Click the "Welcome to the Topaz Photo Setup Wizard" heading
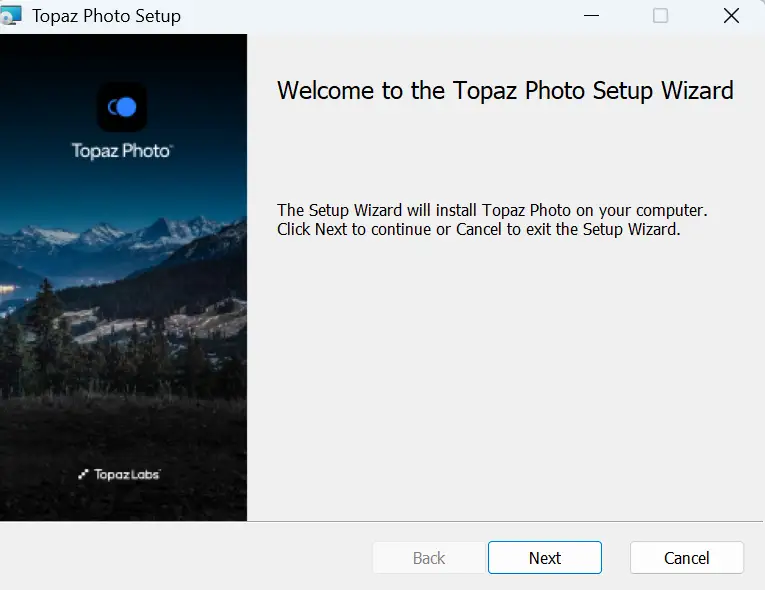 505,91
